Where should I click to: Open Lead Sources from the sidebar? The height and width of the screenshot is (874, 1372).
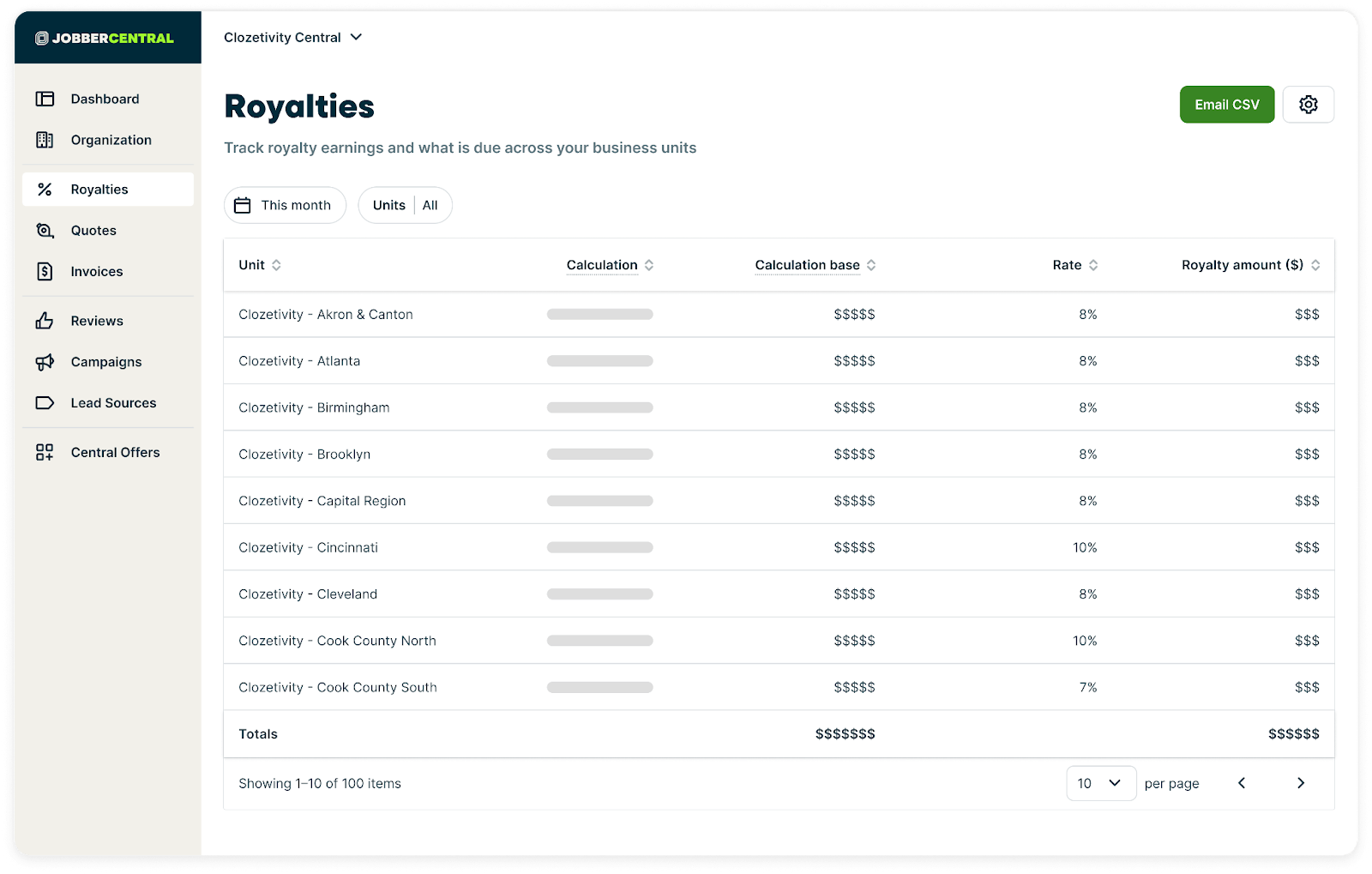(113, 402)
